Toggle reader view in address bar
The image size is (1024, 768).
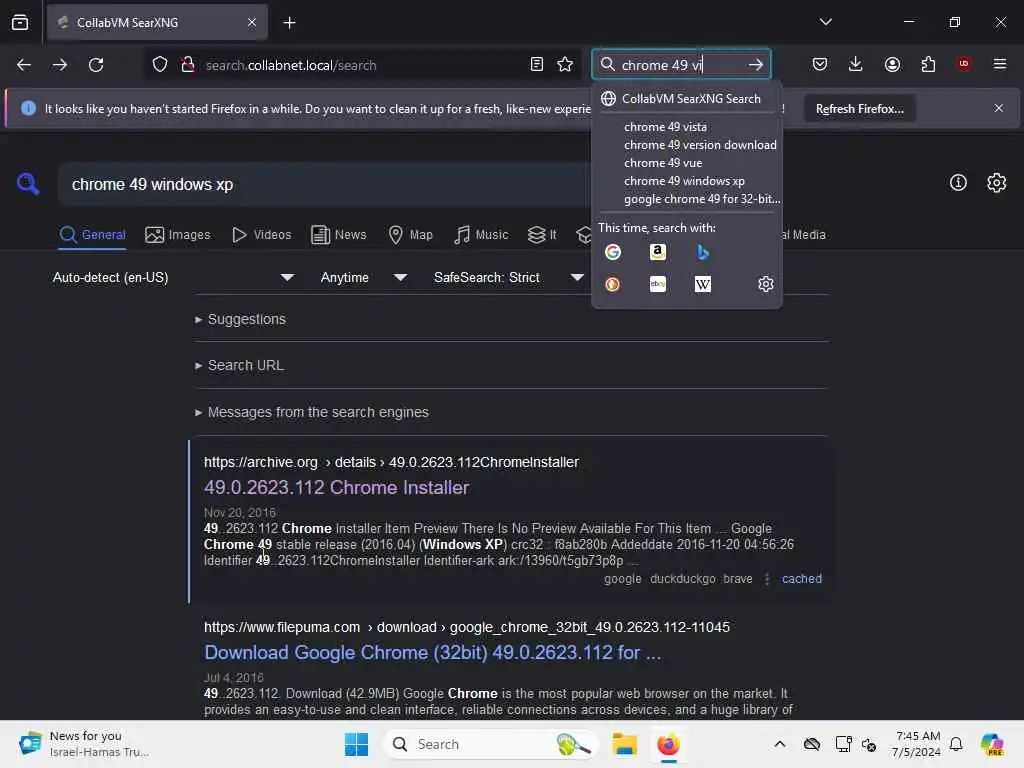537,65
